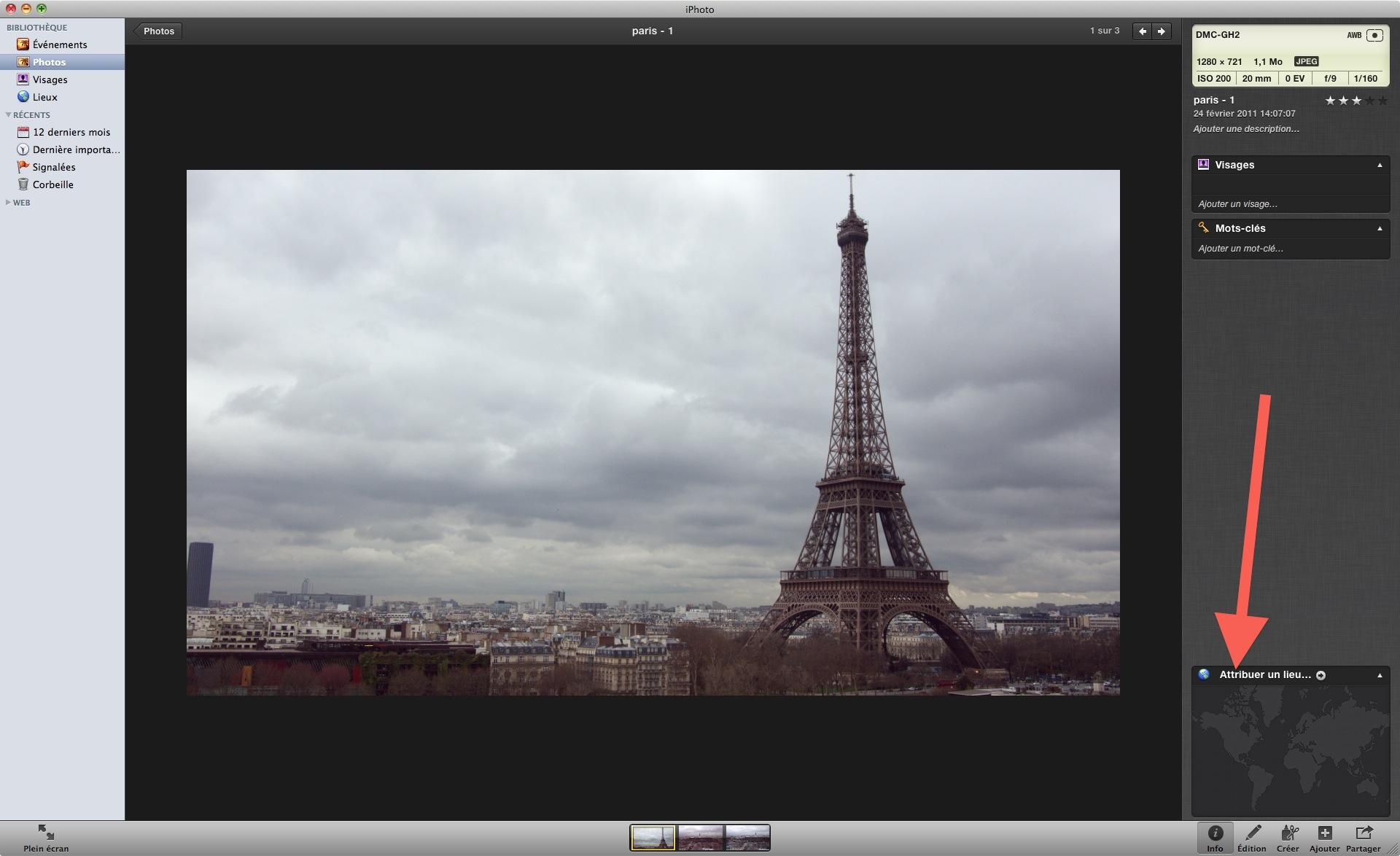This screenshot has height=856, width=1400.
Task: Click the Eiffel Tower main photo
Action: tap(653, 432)
